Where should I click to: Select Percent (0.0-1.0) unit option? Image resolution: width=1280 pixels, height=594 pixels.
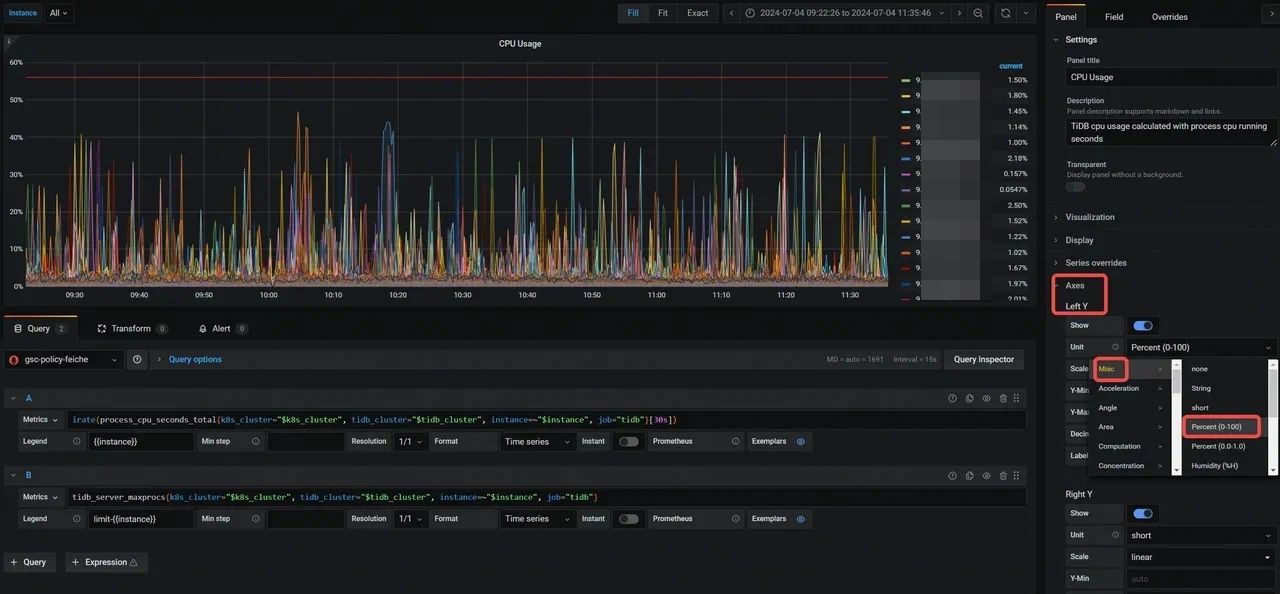pyautogui.click(x=1219, y=446)
